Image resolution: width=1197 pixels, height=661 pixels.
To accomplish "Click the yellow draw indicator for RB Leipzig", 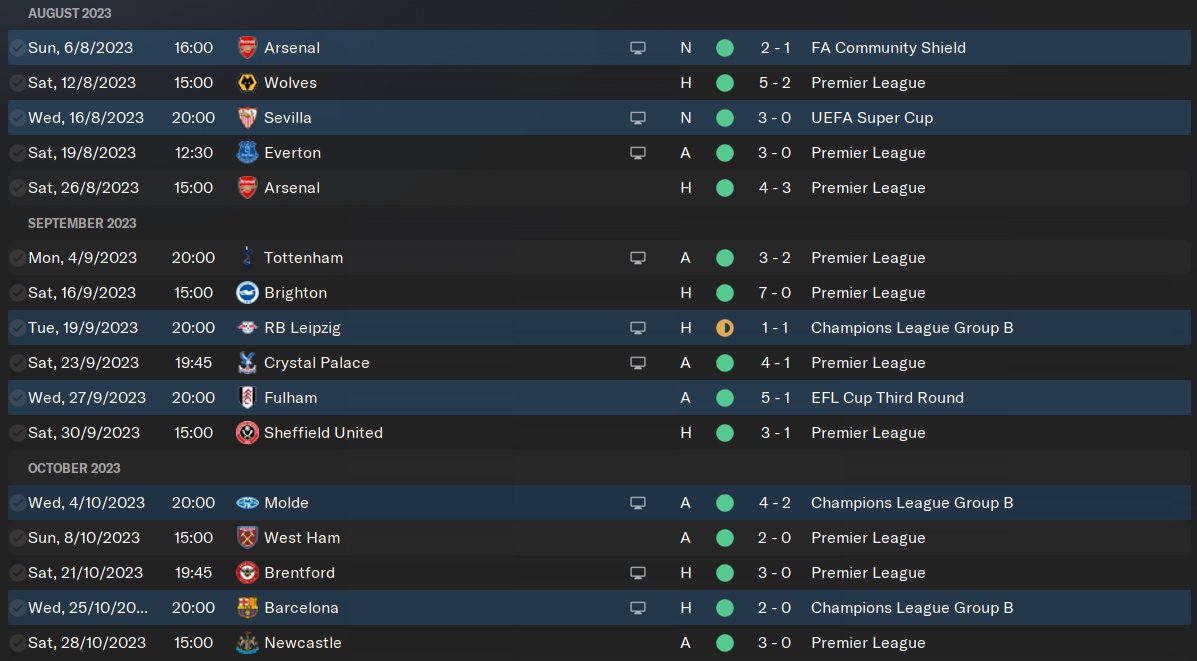I will [725, 328].
